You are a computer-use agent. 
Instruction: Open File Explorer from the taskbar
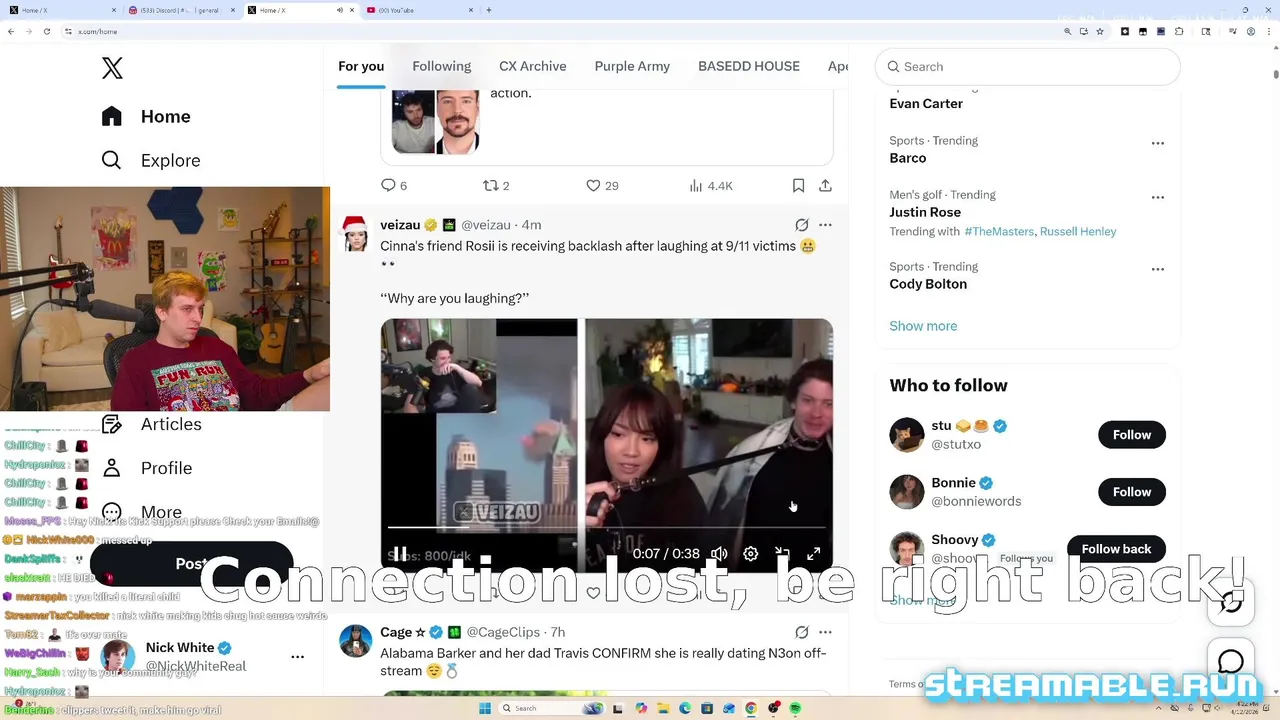[x=663, y=708]
